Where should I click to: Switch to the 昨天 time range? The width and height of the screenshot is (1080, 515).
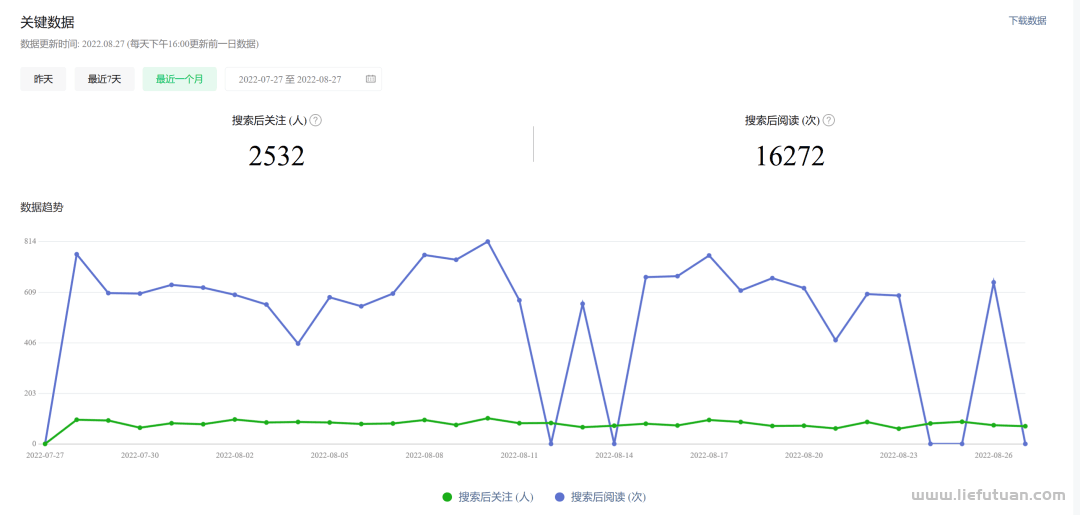point(43,79)
